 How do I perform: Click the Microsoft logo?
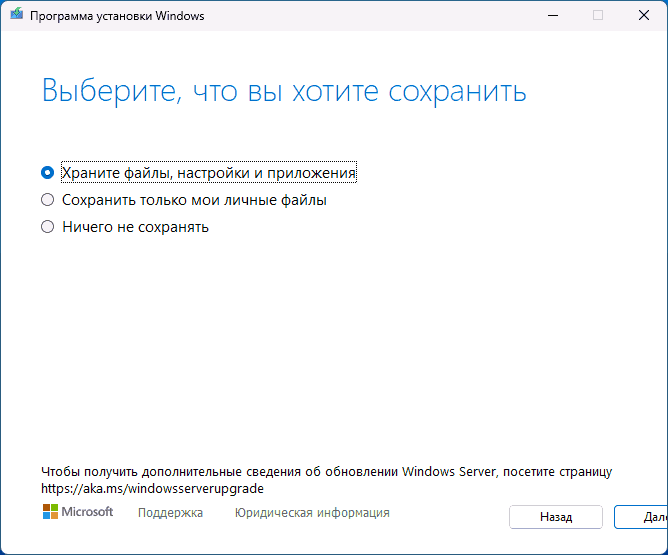point(78,512)
